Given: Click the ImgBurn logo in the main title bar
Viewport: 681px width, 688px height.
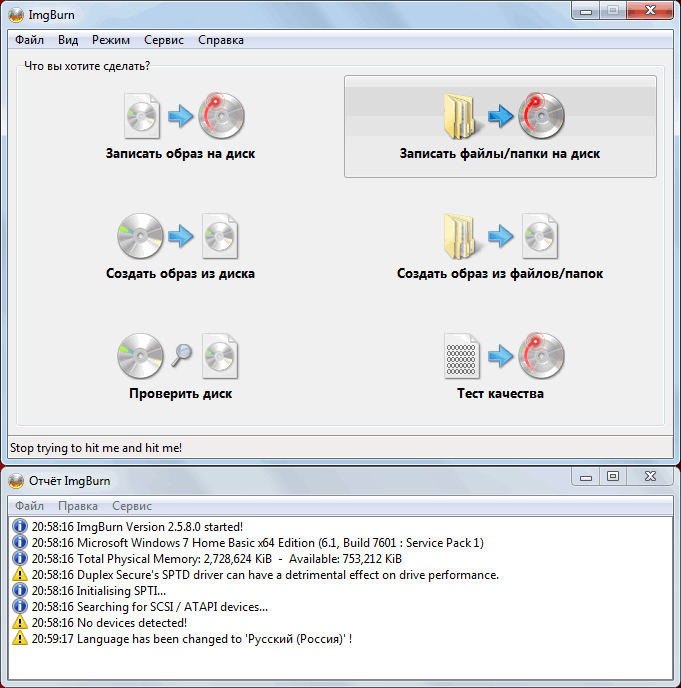Looking at the screenshot, I should 16,15.
